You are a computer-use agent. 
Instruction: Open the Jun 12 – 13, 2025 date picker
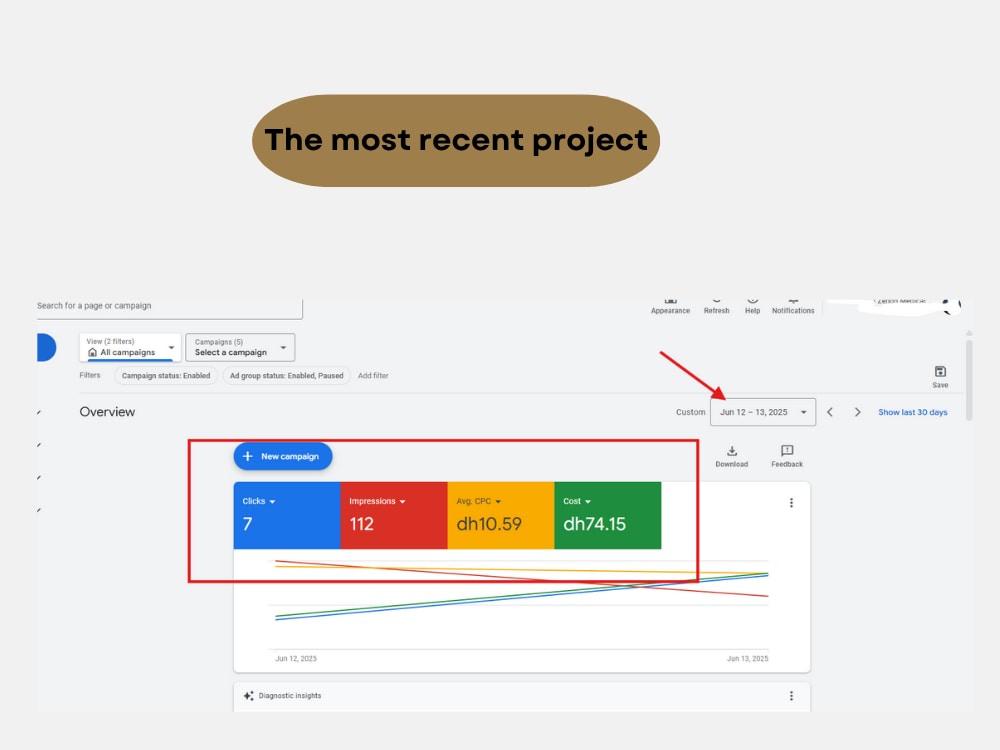point(763,412)
